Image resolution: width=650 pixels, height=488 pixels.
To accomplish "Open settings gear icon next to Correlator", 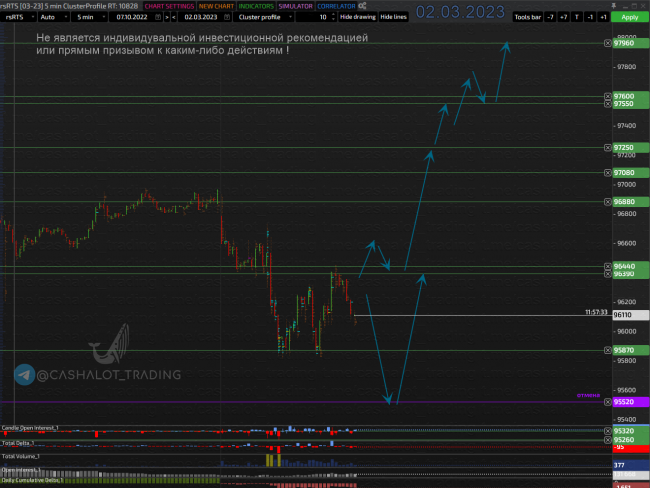I will (x=362, y=5).
